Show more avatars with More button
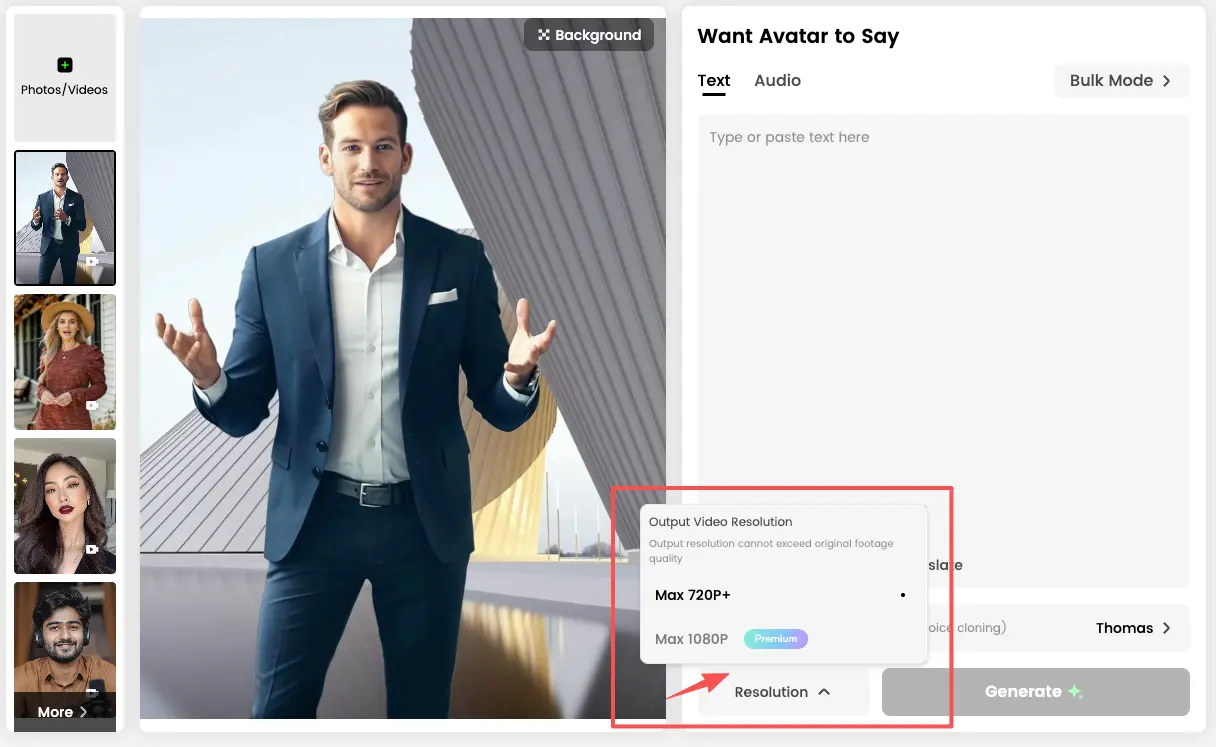The width and height of the screenshot is (1216, 747). click(x=64, y=712)
